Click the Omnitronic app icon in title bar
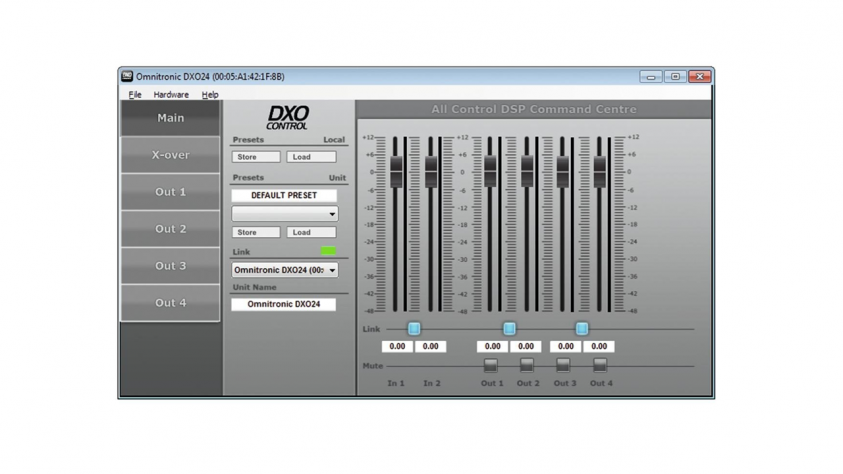The width and height of the screenshot is (843, 474). 127,76
